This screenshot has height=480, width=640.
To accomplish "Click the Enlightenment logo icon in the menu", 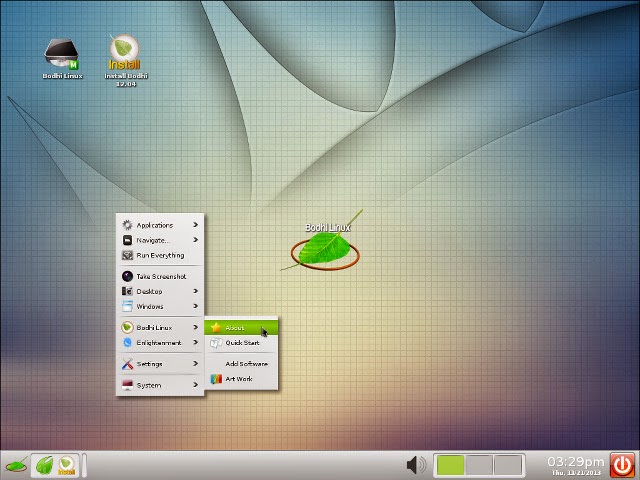I will (x=127, y=342).
